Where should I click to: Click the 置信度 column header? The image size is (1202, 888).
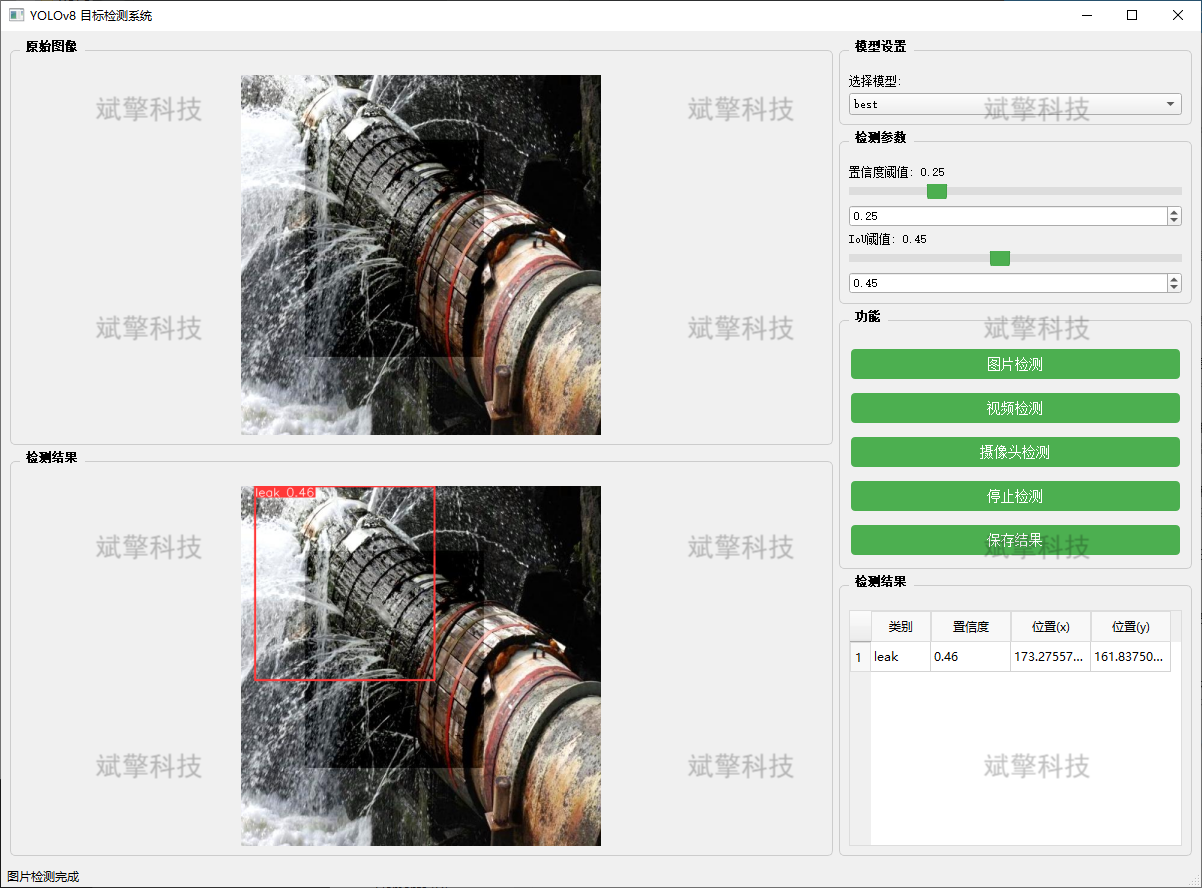tap(970, 627)
